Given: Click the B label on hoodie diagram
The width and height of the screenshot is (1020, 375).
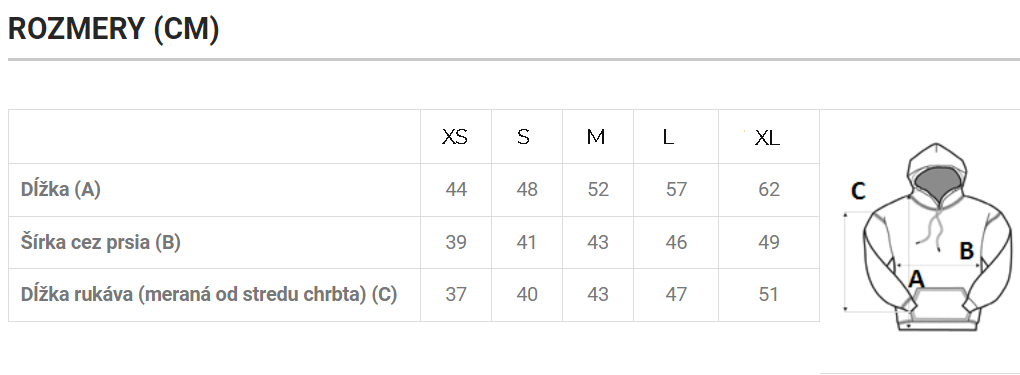Looking at the screenshot, I should coord(967,250).
